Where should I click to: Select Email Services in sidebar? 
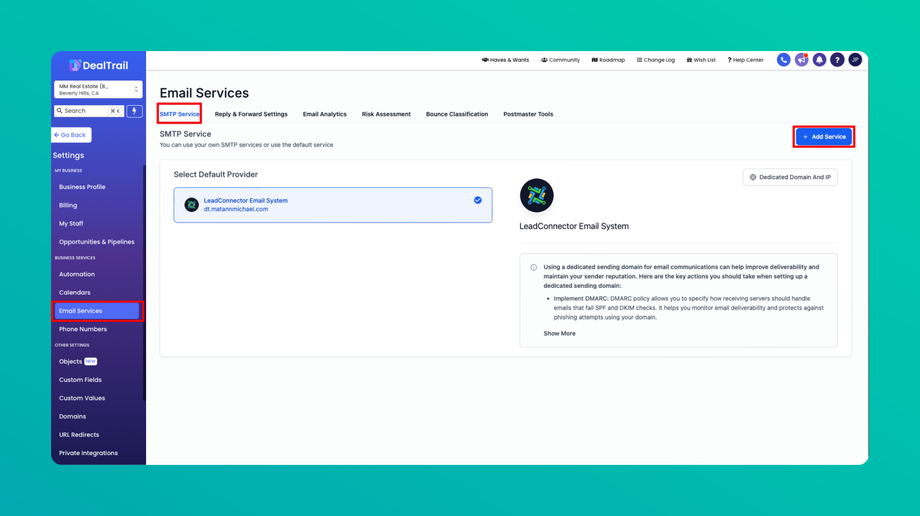click(97, 311)
